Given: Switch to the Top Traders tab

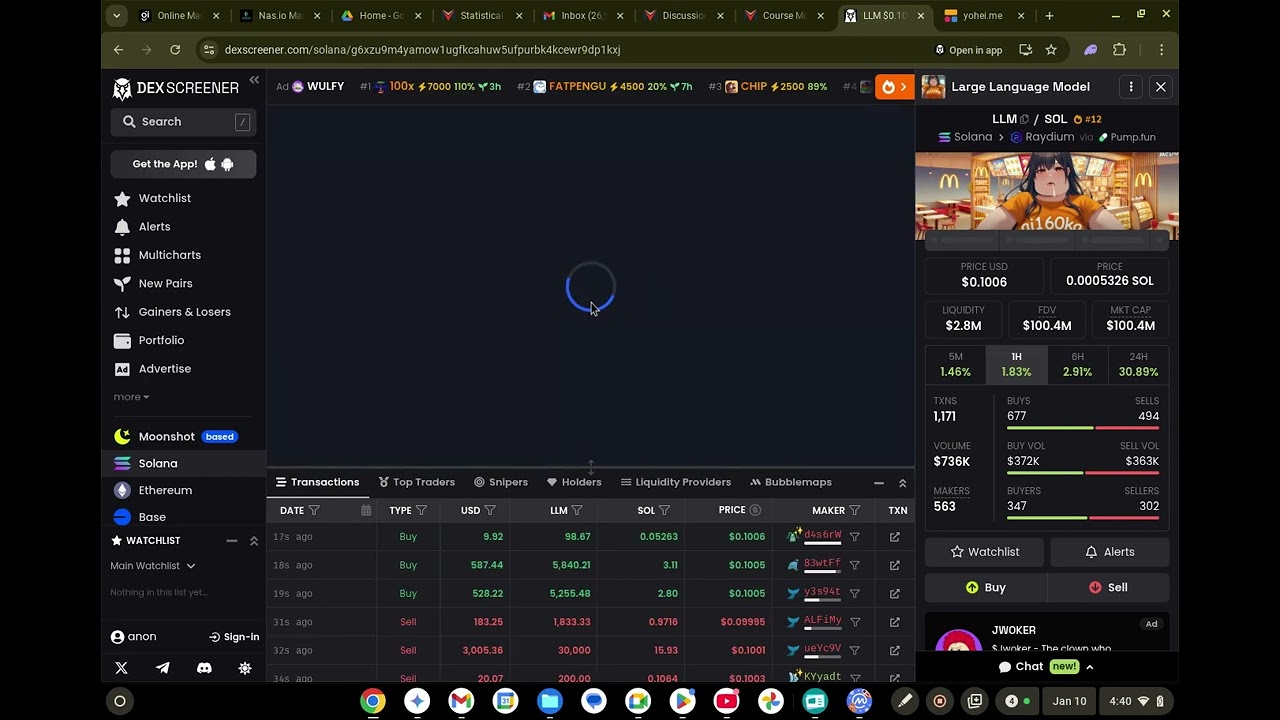Looking at the screenshot, I should tap(416, 482).
